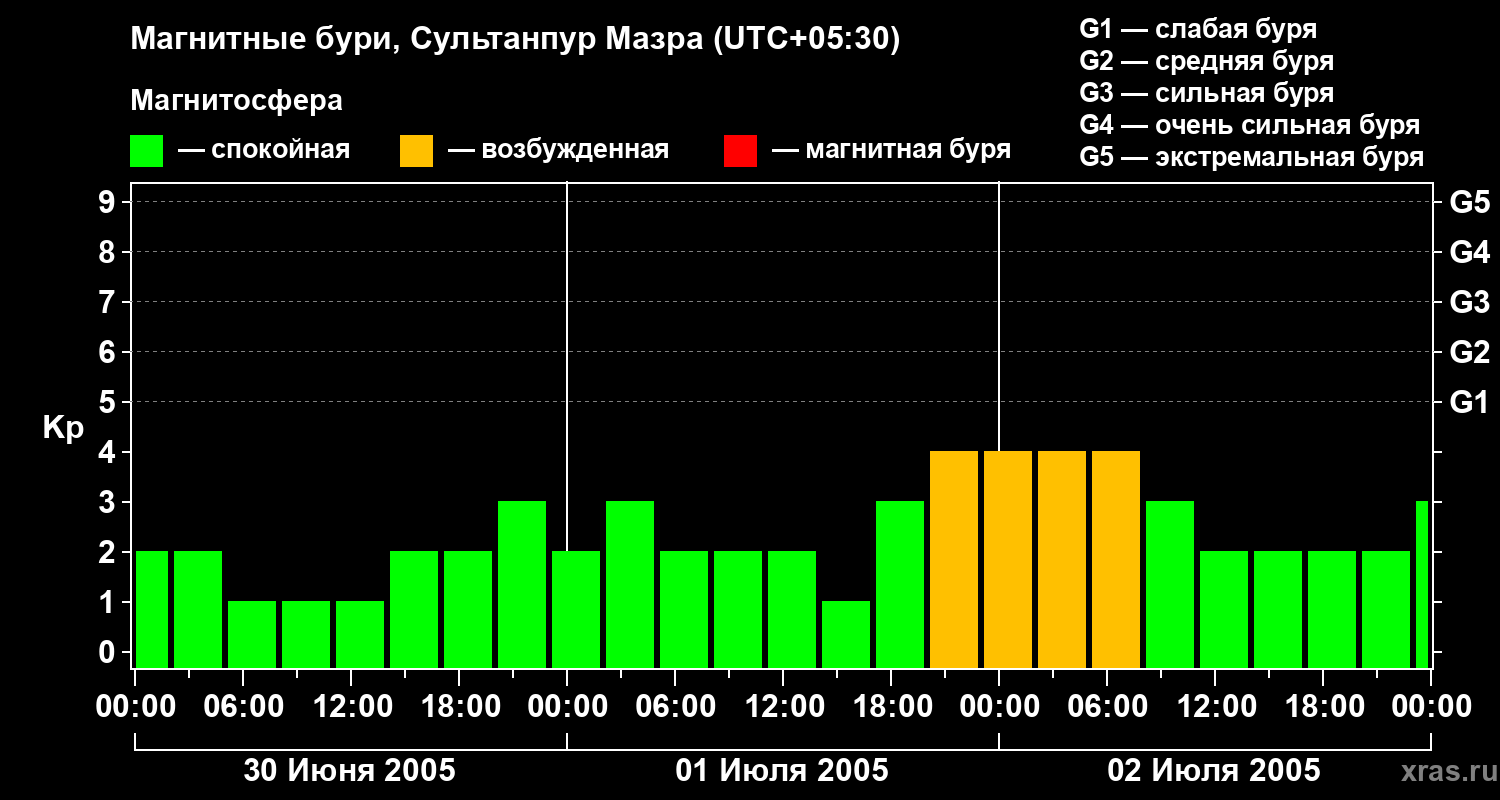1500x800 pixels.
Task: Select the 'G2 — средняя буря' legend line
Action: coord(1207,61)
